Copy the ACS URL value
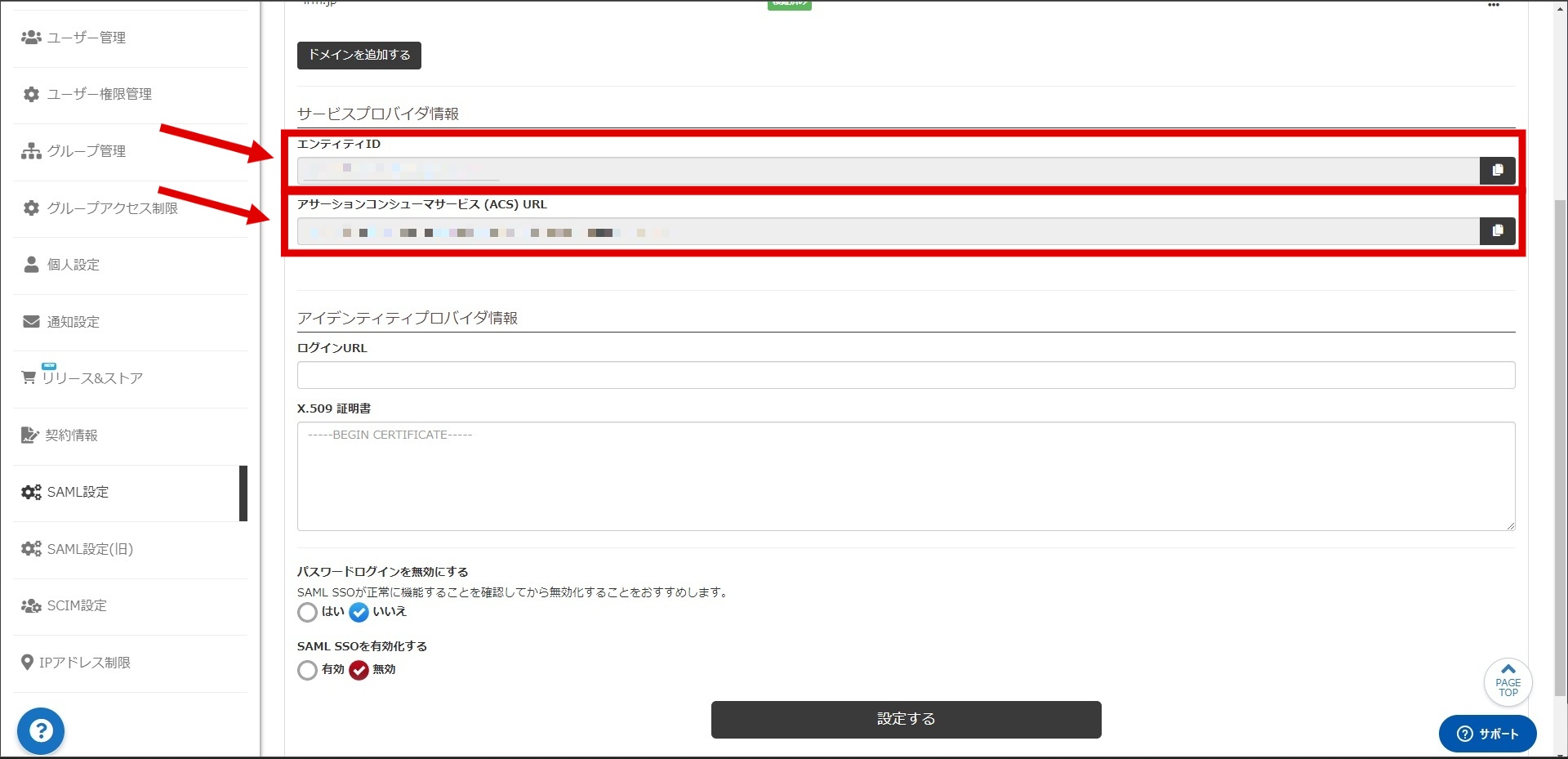The image size is (1568, 759). 1497,231
